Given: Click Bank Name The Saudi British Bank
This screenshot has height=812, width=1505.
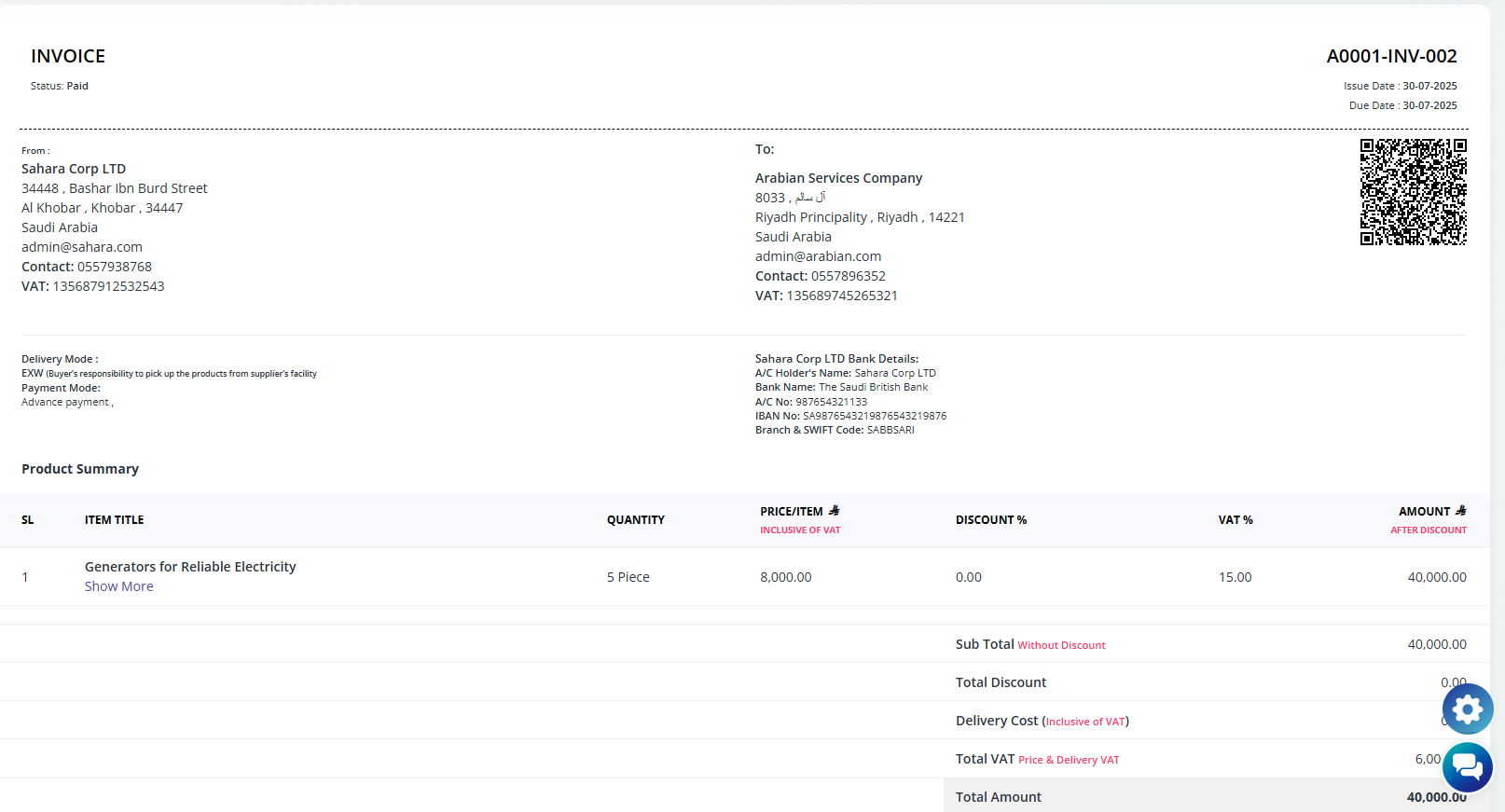Looking at the screenshot, I should [841, 387].
